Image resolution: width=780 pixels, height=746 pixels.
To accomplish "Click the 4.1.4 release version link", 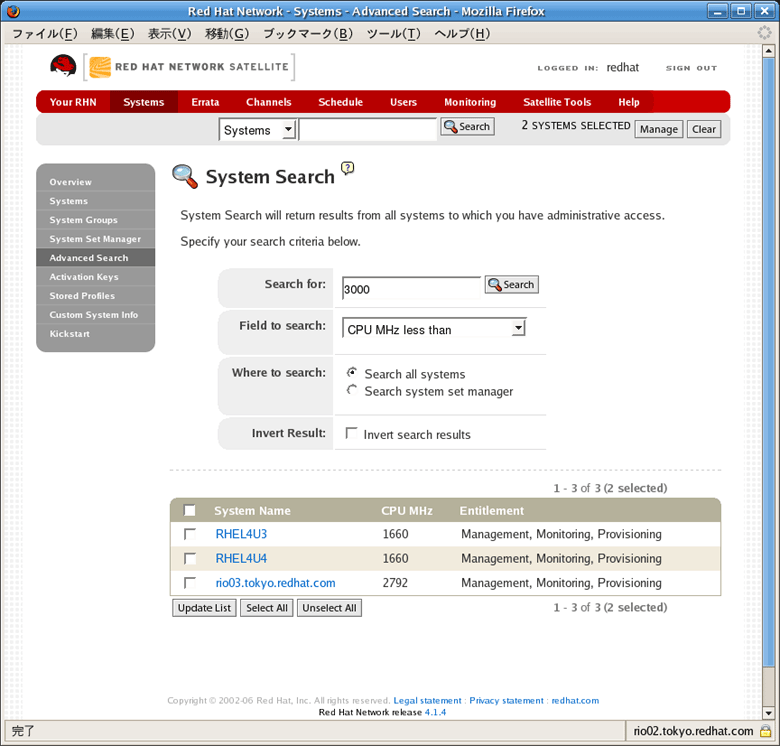I will pos(435,712).
